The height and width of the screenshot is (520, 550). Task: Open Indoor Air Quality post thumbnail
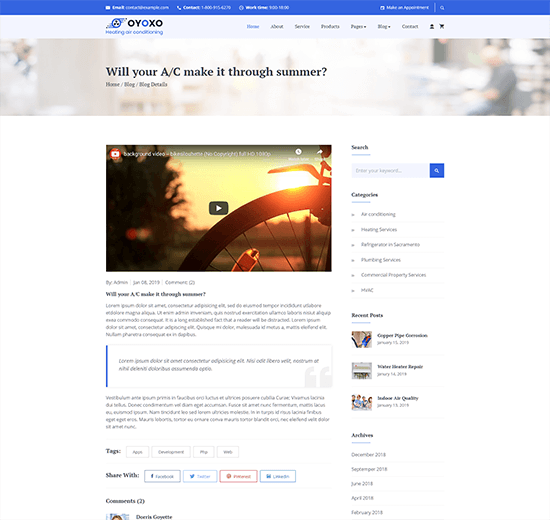362,402
